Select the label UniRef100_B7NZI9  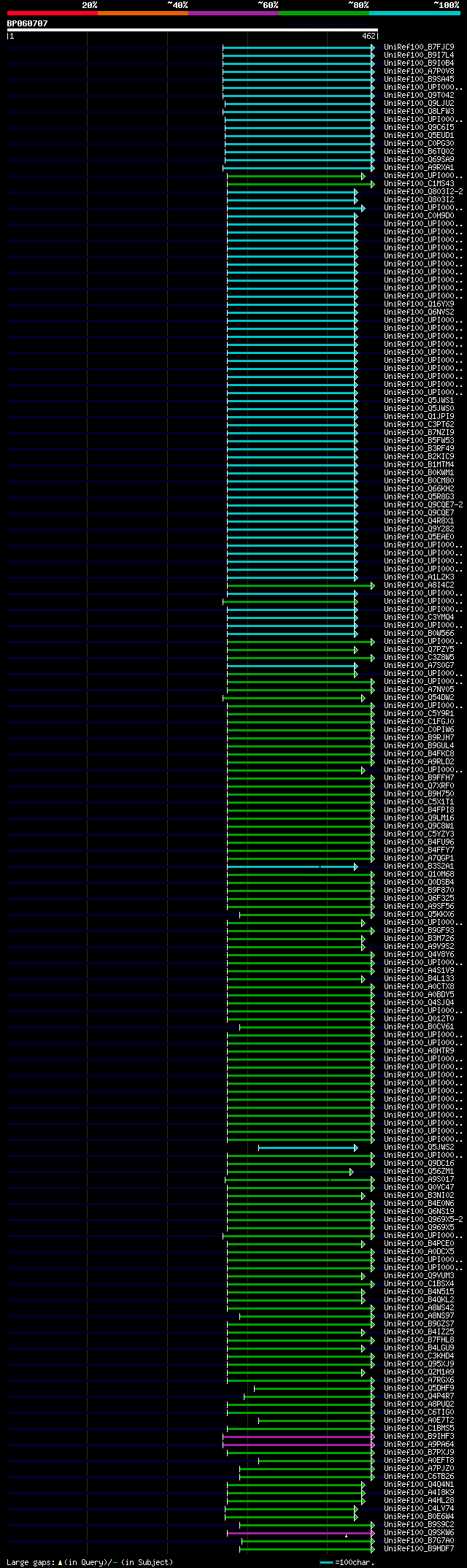pyautogui.click(x=419, y=432)
